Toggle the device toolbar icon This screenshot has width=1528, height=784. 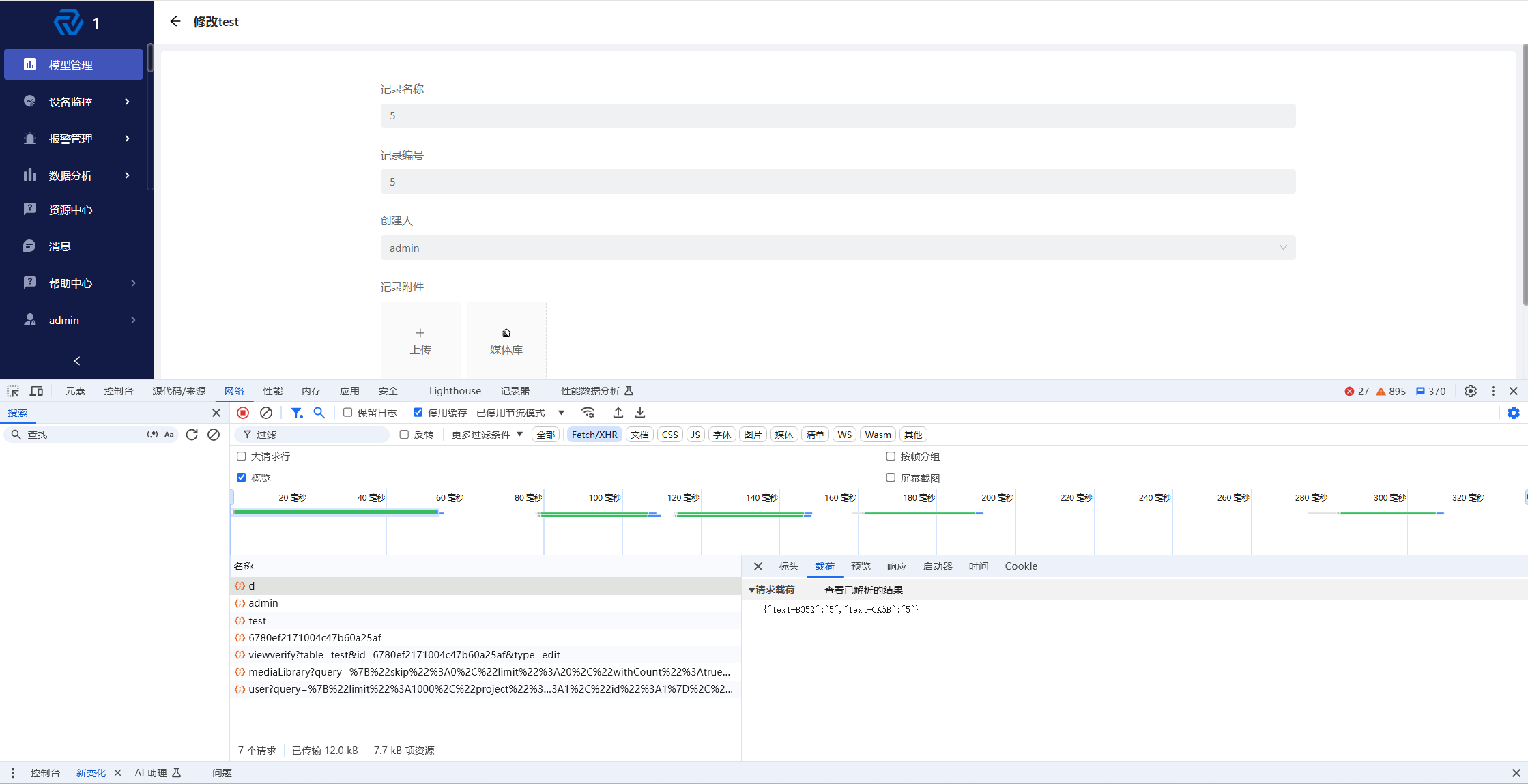pyautogui.click(x=36, y=391)
